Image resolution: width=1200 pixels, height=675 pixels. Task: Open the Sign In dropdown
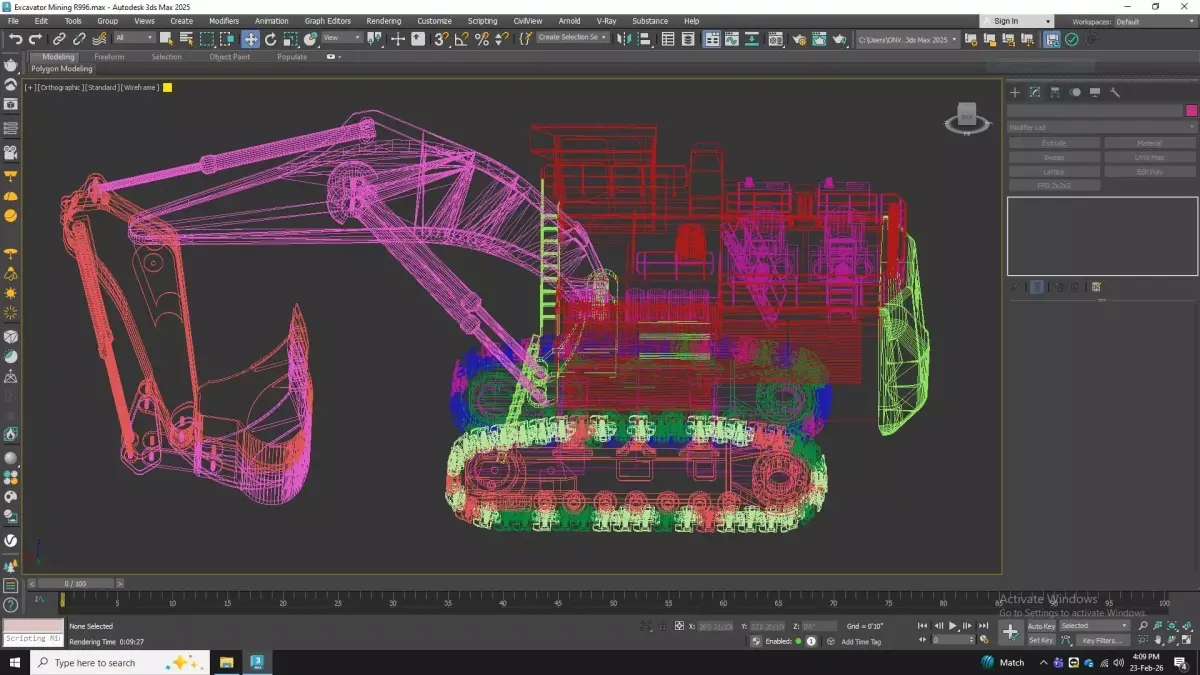1017,21
